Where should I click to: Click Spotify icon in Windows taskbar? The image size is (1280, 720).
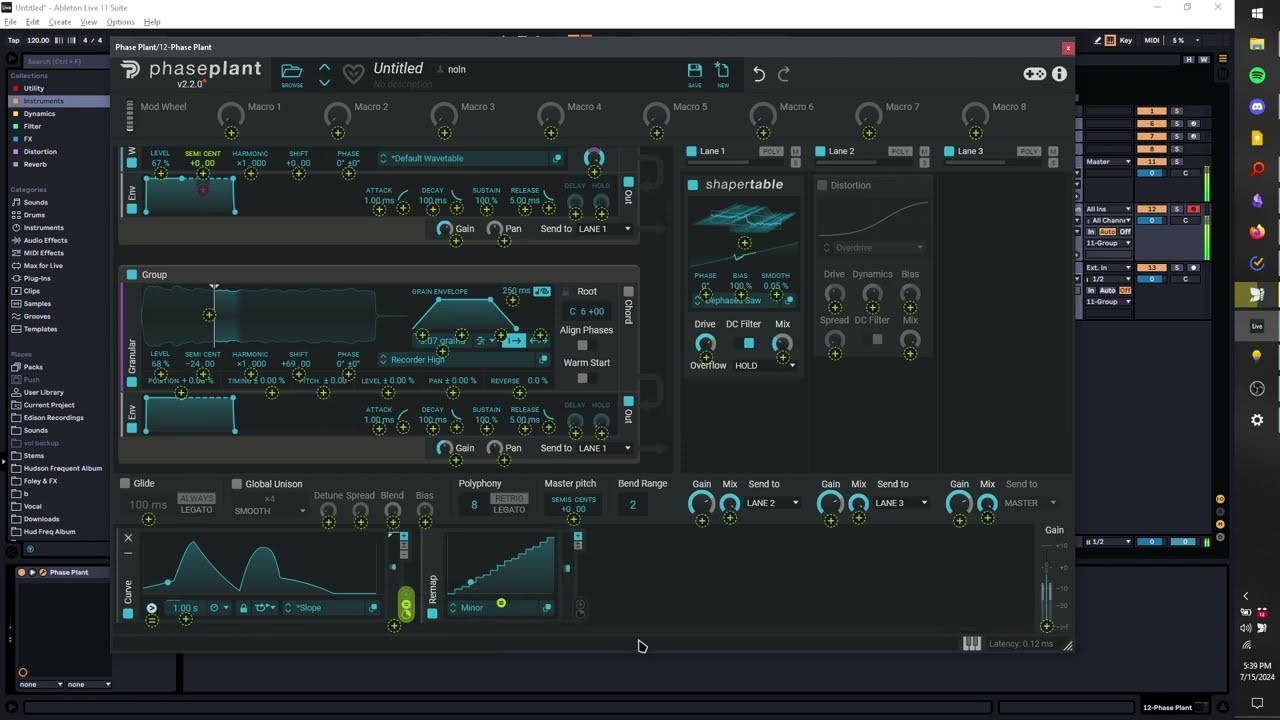point(1257,75)
